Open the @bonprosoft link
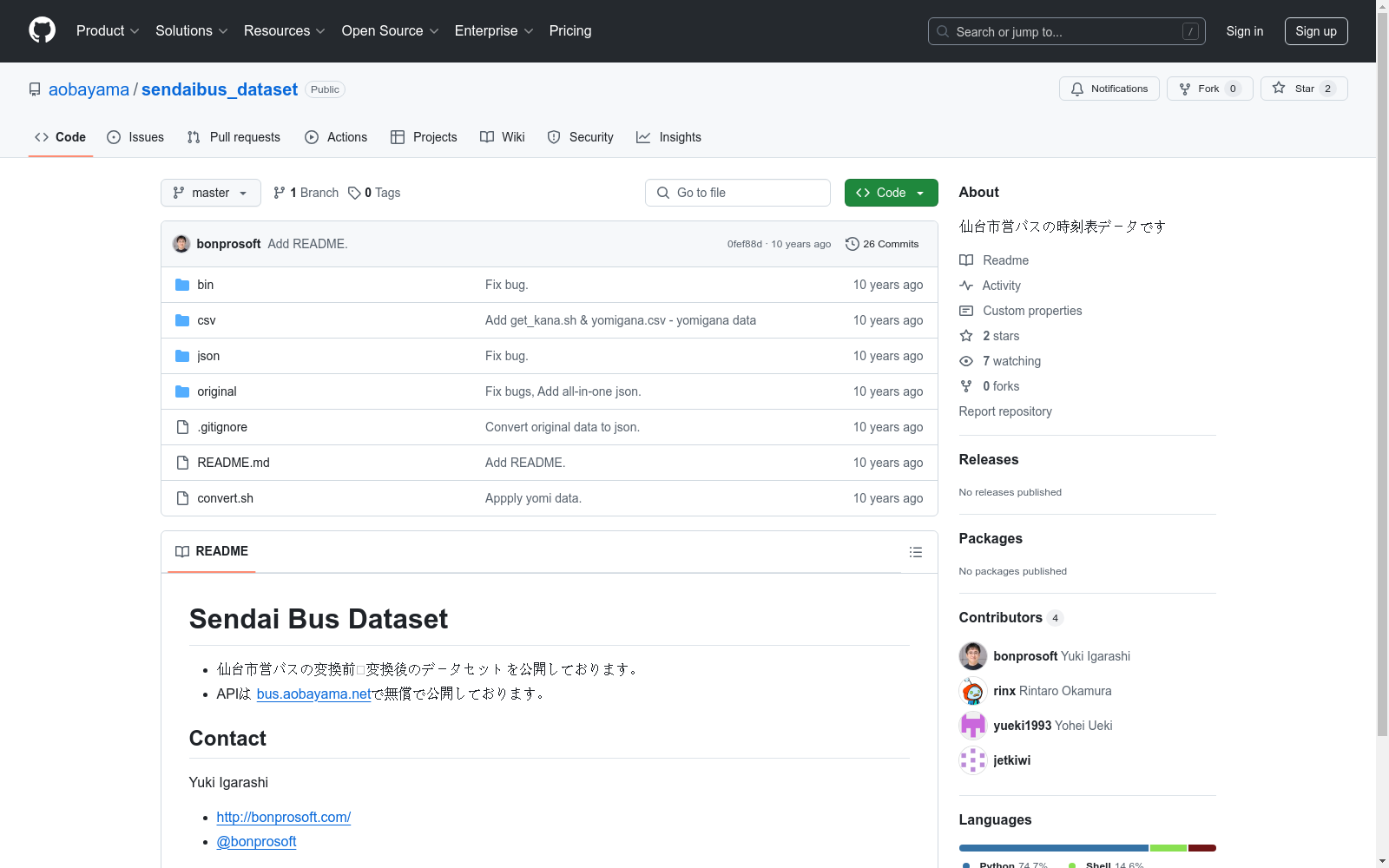 (256, 841)
